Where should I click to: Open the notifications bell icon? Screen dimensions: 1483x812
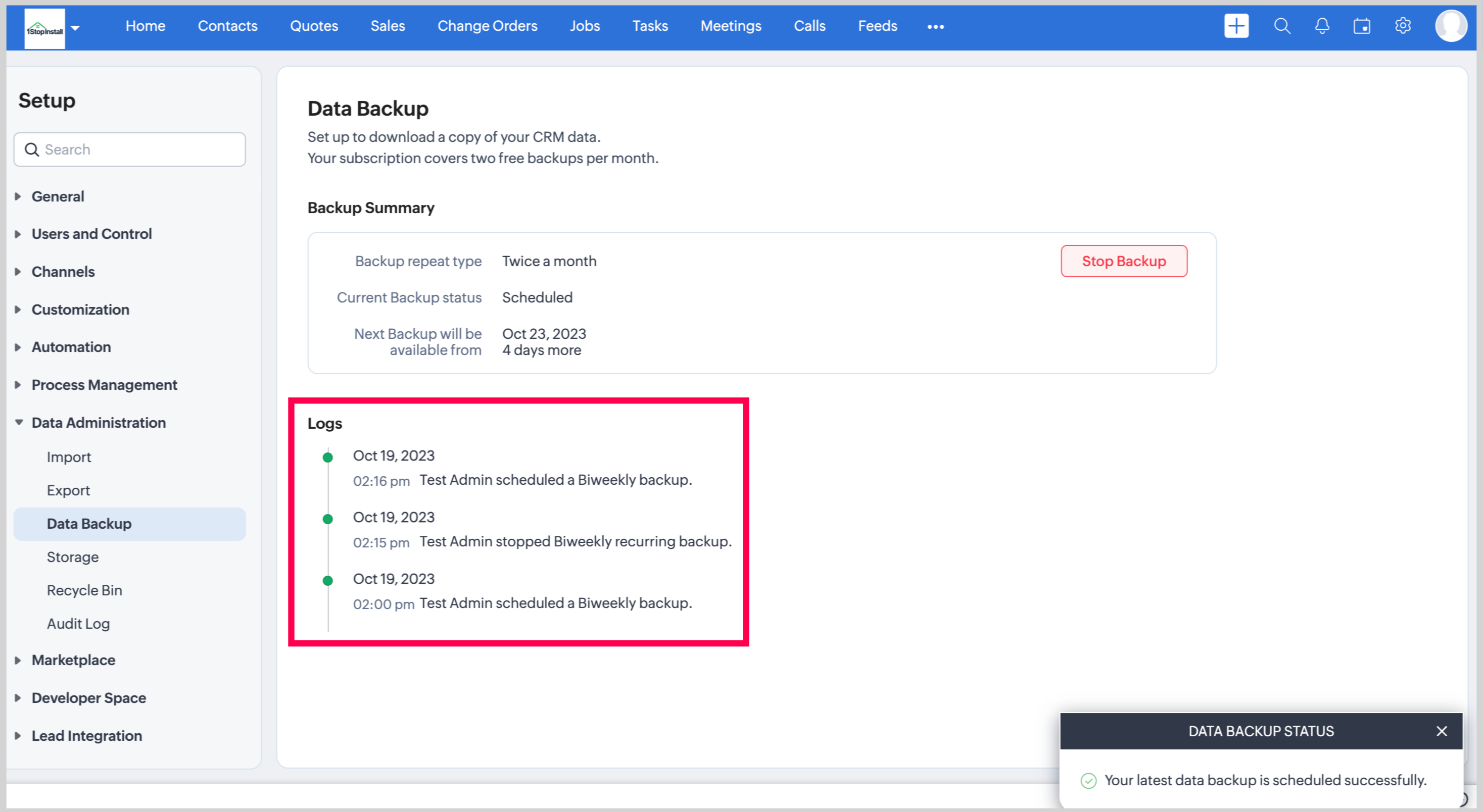coord(1322,26)
